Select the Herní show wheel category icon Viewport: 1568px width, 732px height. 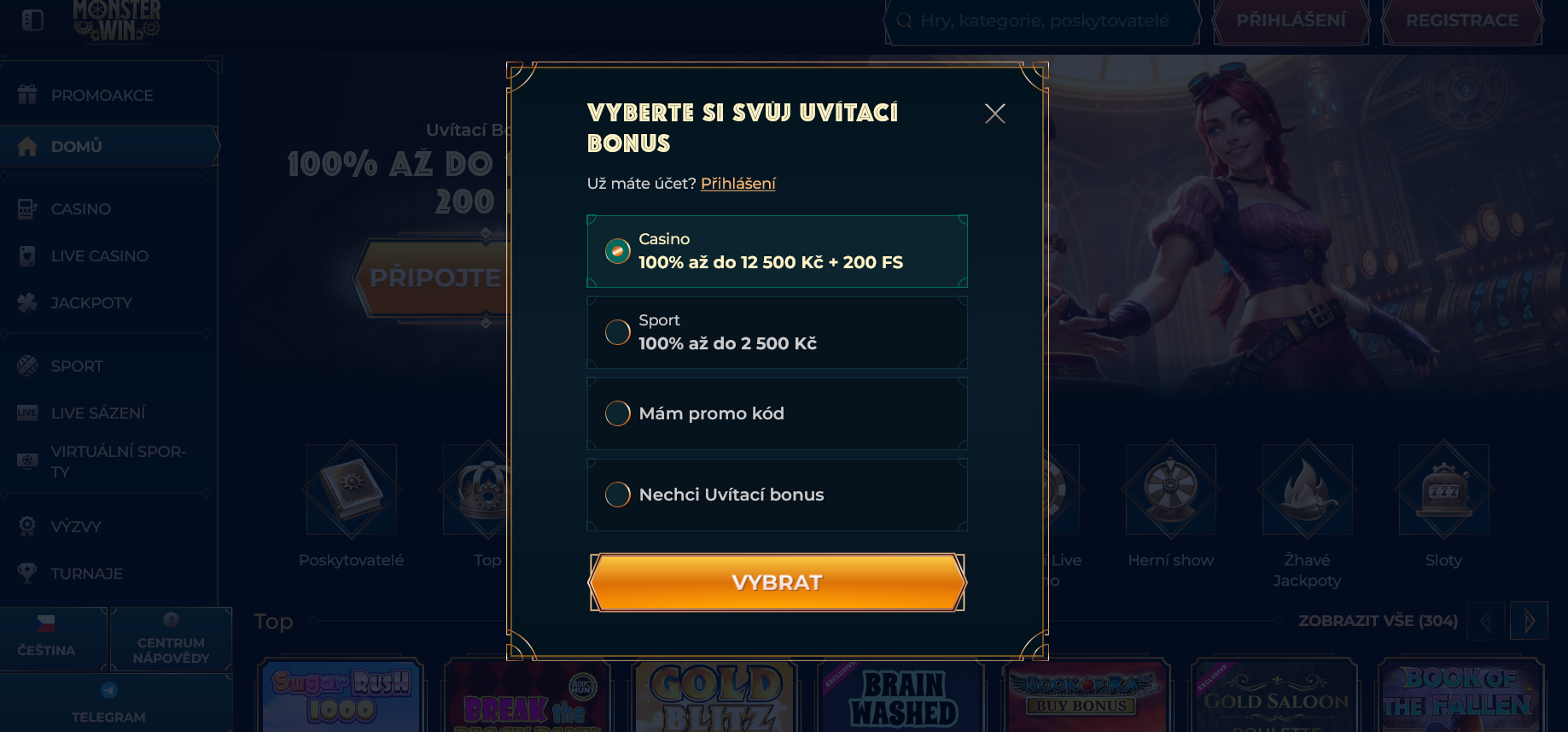pyautogui.click(x=1171, y=489)
